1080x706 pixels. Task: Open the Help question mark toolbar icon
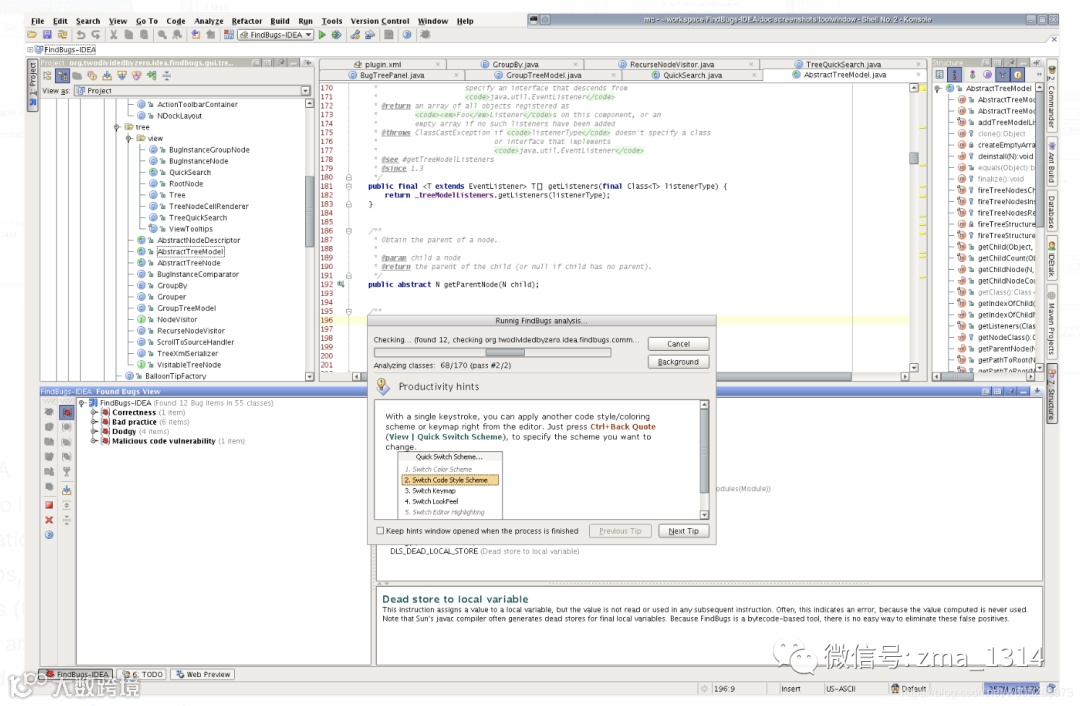tap(406, 34)
